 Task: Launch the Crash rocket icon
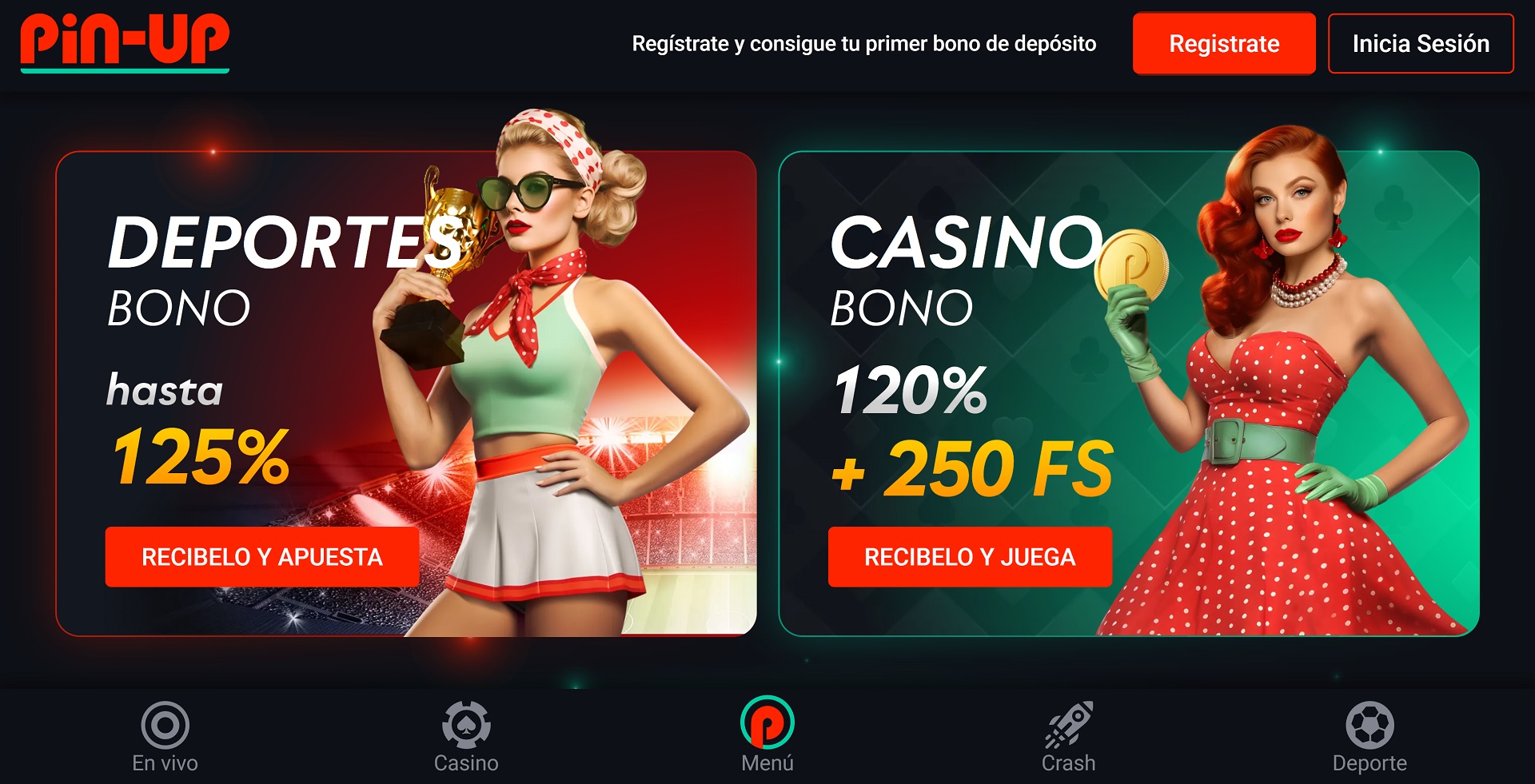pyautogui.click(x=1069, y=725)
